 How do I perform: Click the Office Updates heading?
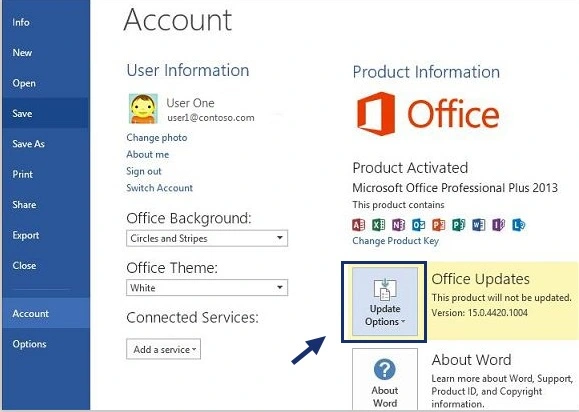click(x=480, y=279)
